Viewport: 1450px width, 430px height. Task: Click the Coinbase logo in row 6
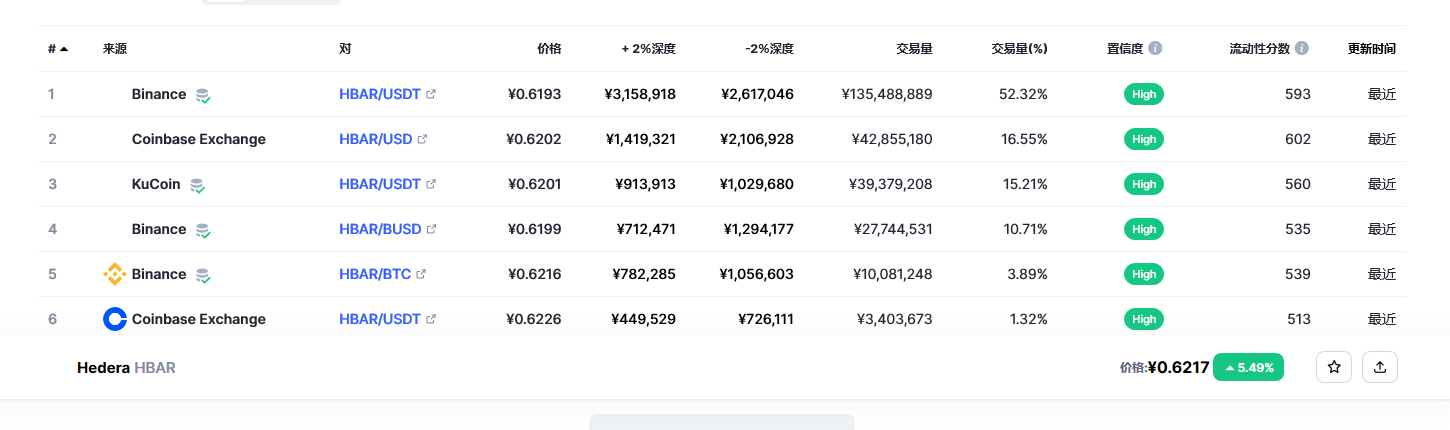point(115,319)
